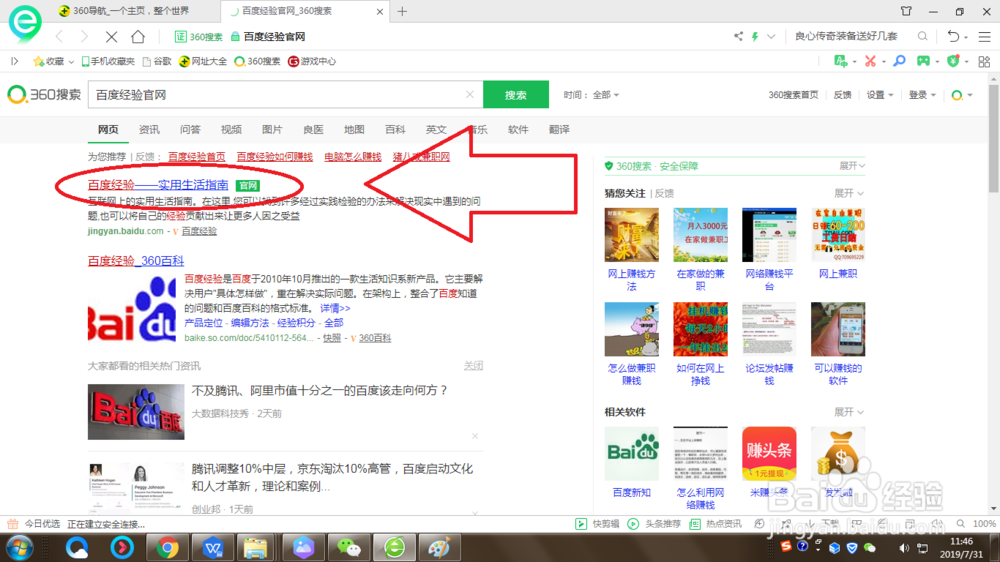Click the lightning speed-mode icon
The height and width of the screenshot is (562, 1000).
click(x=755, y=36)
